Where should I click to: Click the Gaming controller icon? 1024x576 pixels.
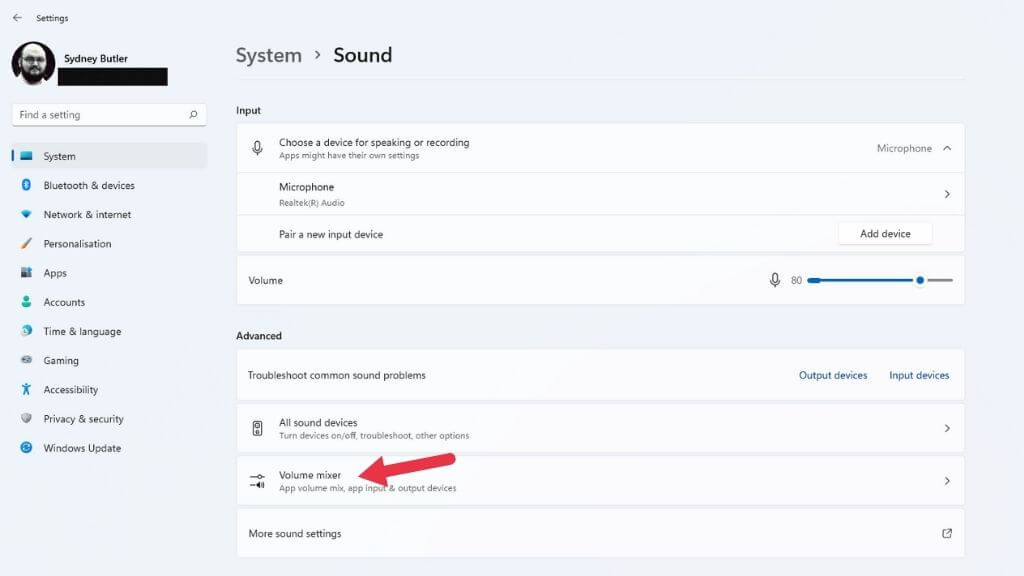click(x=26, y=361)
